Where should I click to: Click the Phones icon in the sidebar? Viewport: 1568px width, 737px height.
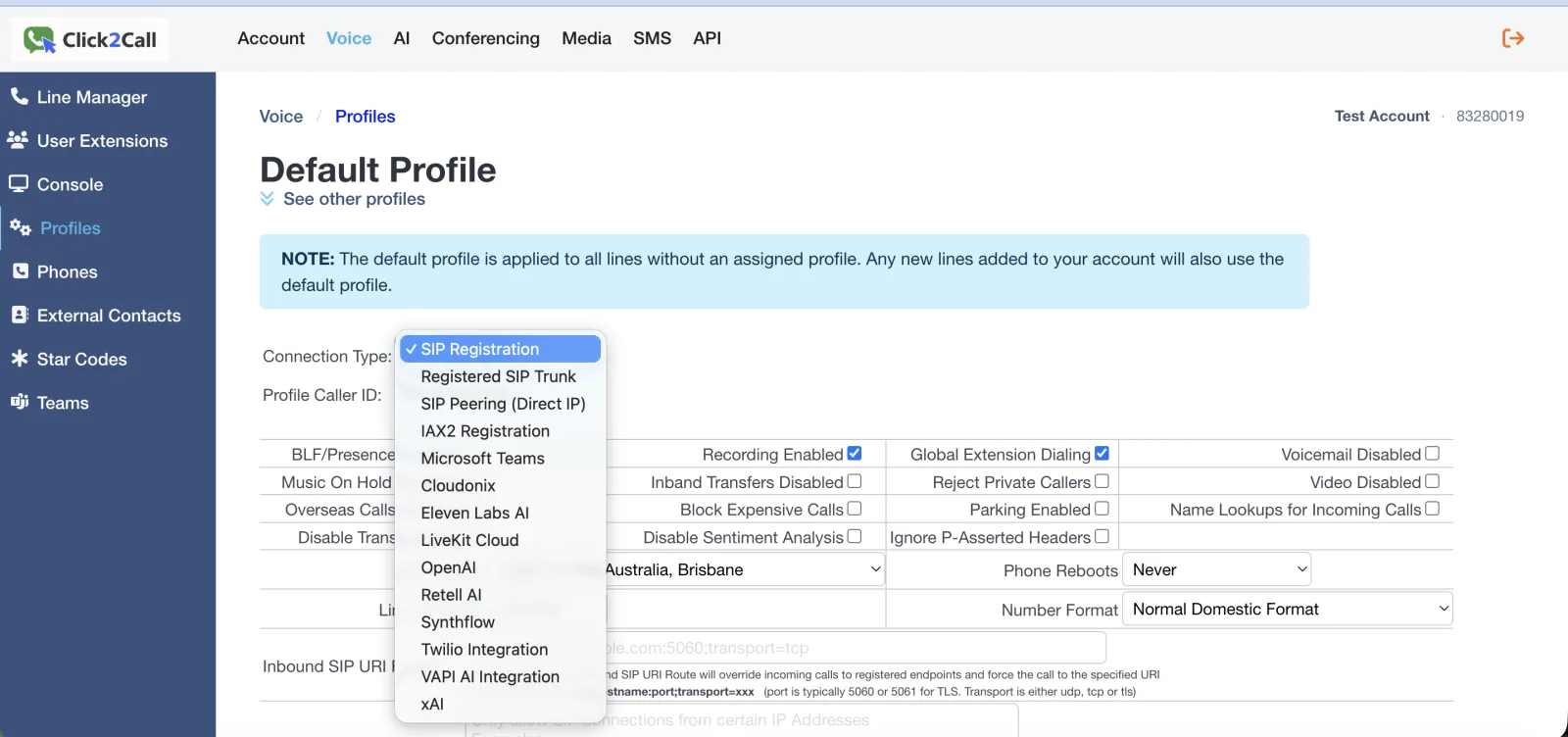tap(20, 270)
